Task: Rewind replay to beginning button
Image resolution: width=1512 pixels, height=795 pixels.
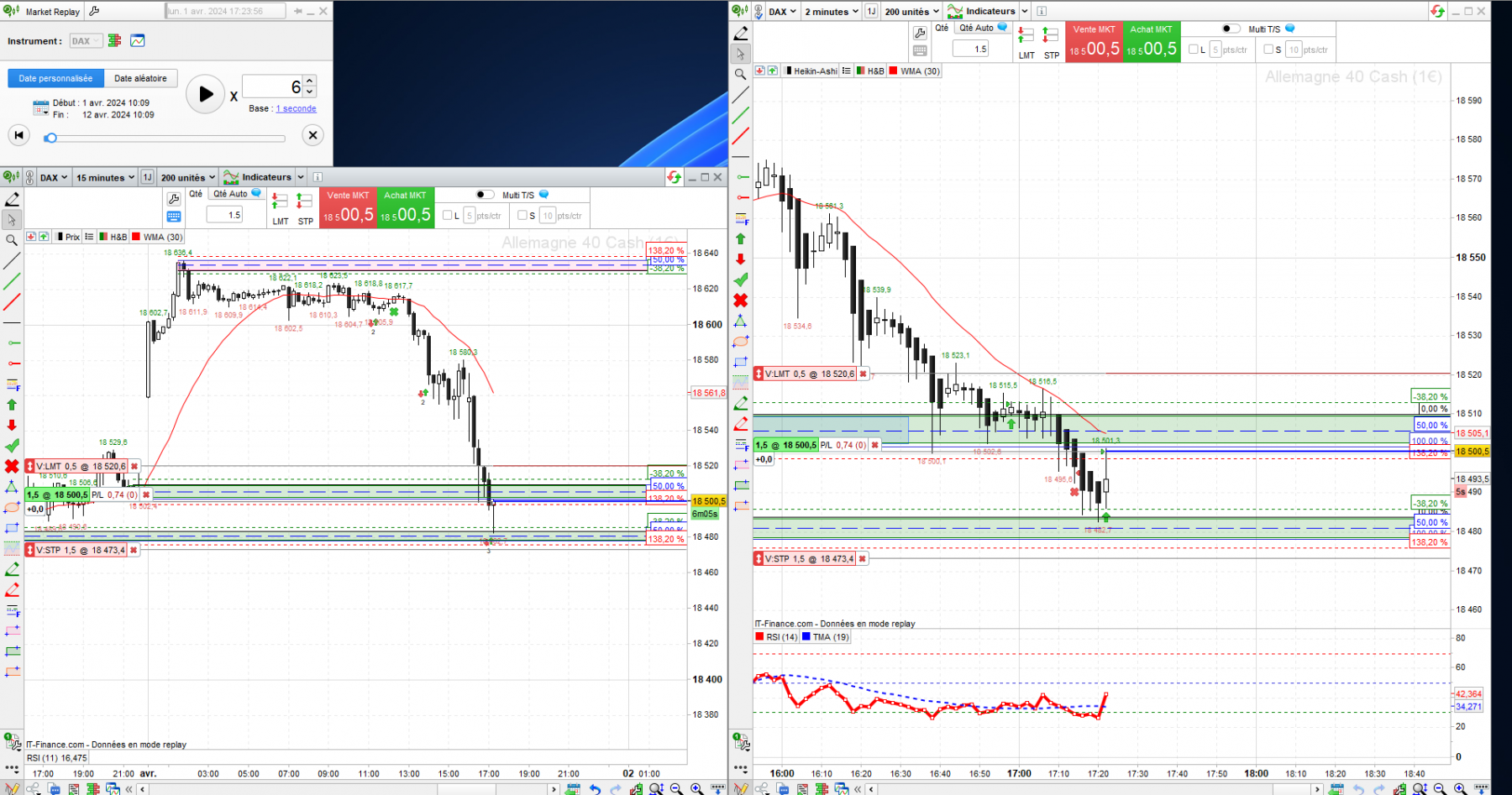Action: pos(18,135)
